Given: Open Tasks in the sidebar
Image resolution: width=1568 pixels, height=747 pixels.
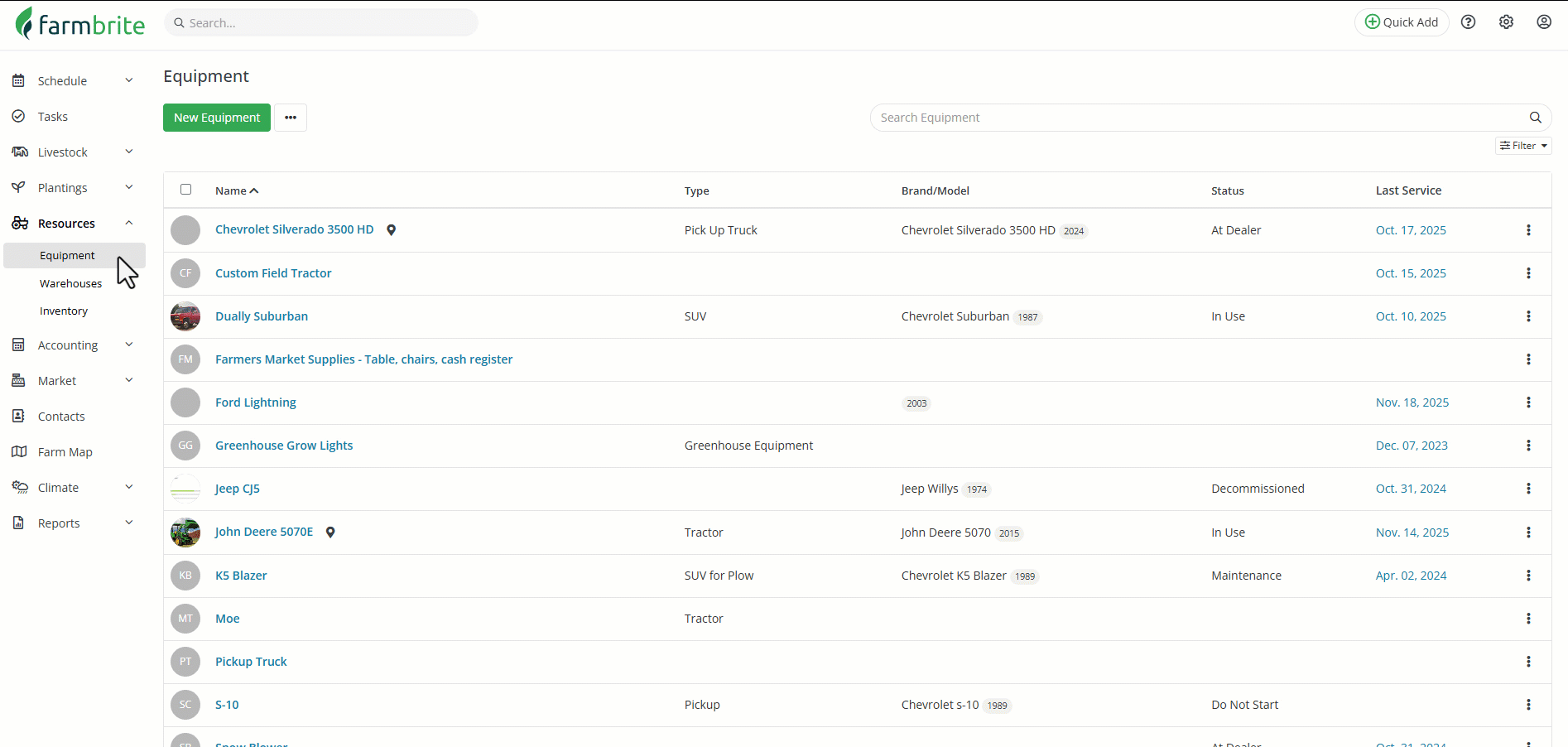Looking at the screenshot, I should click(53, 117).
